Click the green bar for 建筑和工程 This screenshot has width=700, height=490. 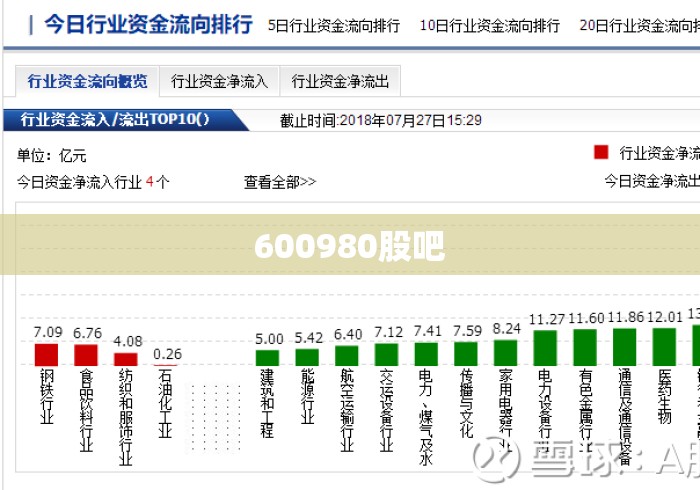click(267, 358)
